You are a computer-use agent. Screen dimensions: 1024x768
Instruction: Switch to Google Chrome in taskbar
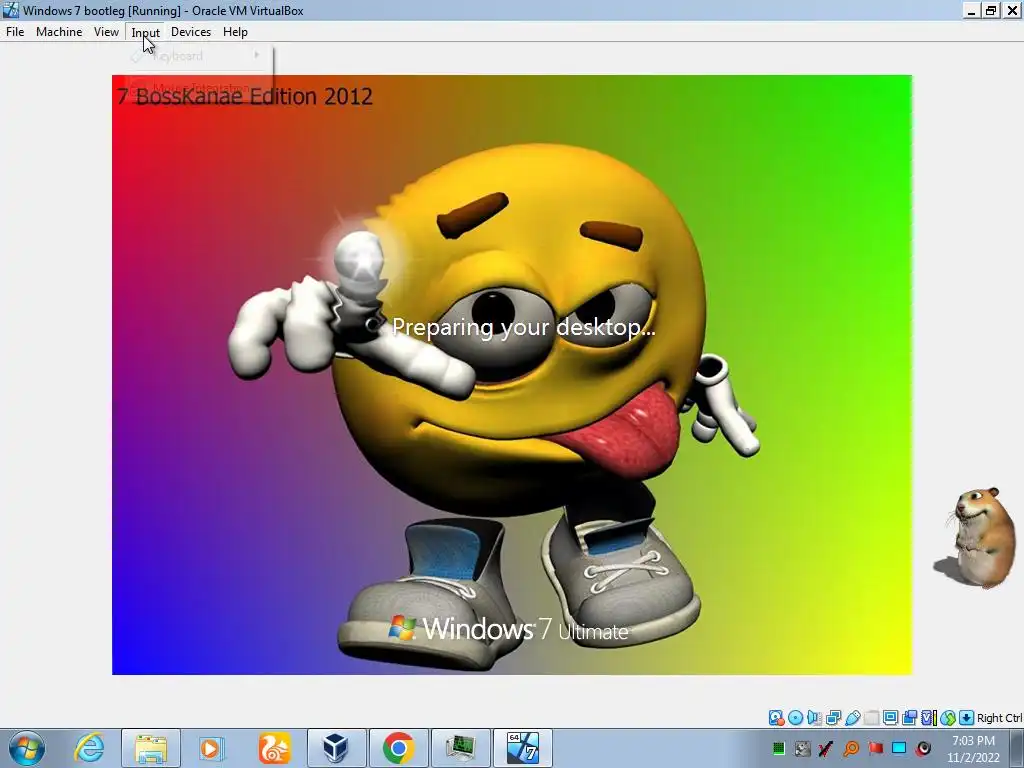pos(398,748)
